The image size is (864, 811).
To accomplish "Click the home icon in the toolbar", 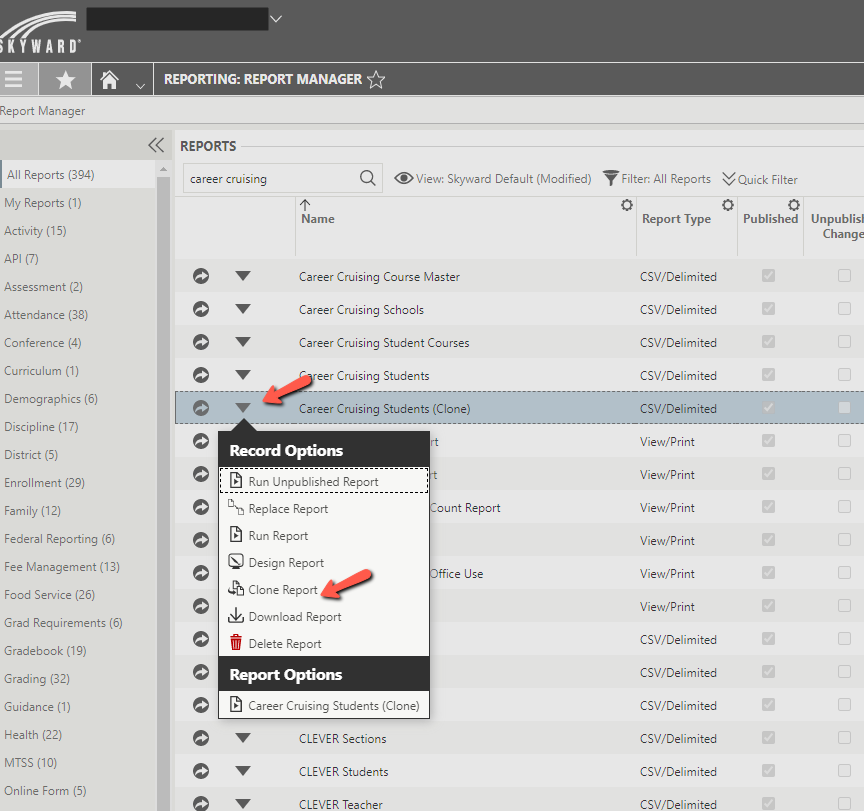I will (x=109, y=78).
